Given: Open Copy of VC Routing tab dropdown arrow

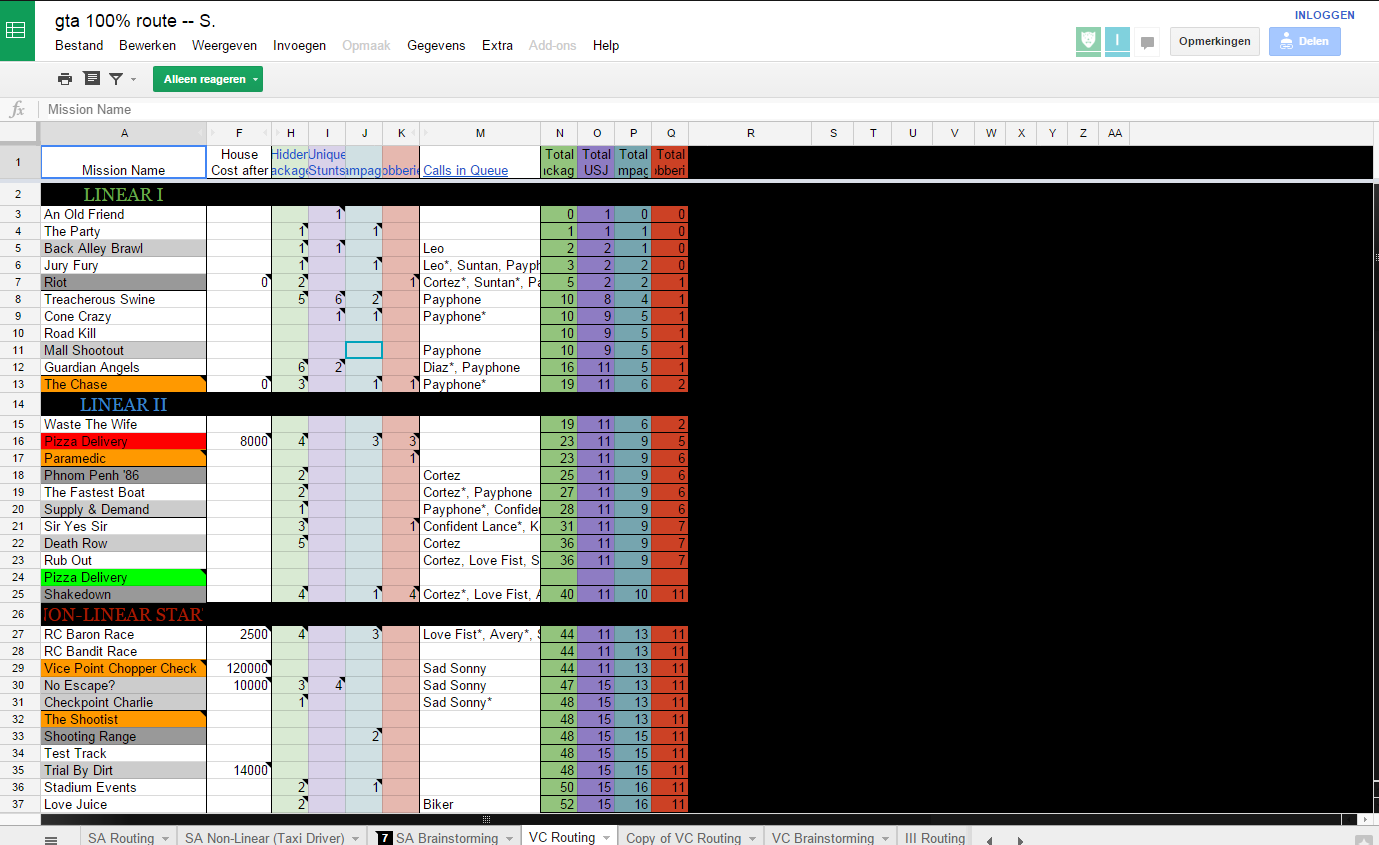Looking at the screenshot, I should pos(753,838).
